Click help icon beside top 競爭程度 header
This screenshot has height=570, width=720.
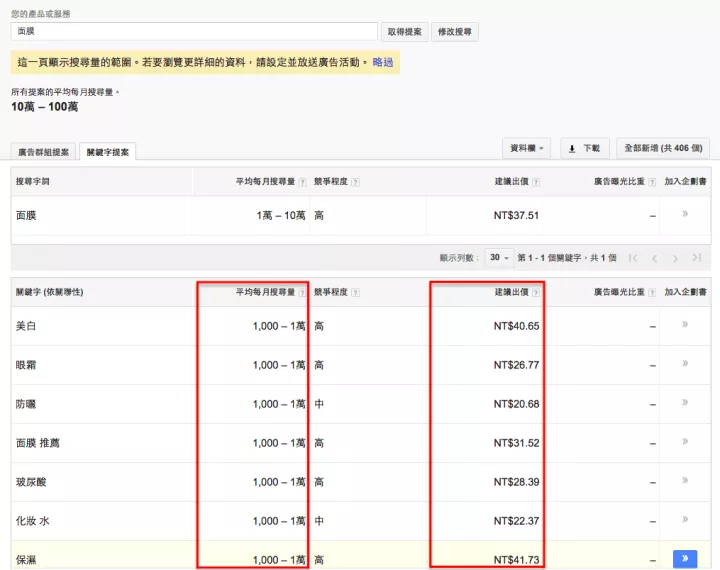coord(356,182)
